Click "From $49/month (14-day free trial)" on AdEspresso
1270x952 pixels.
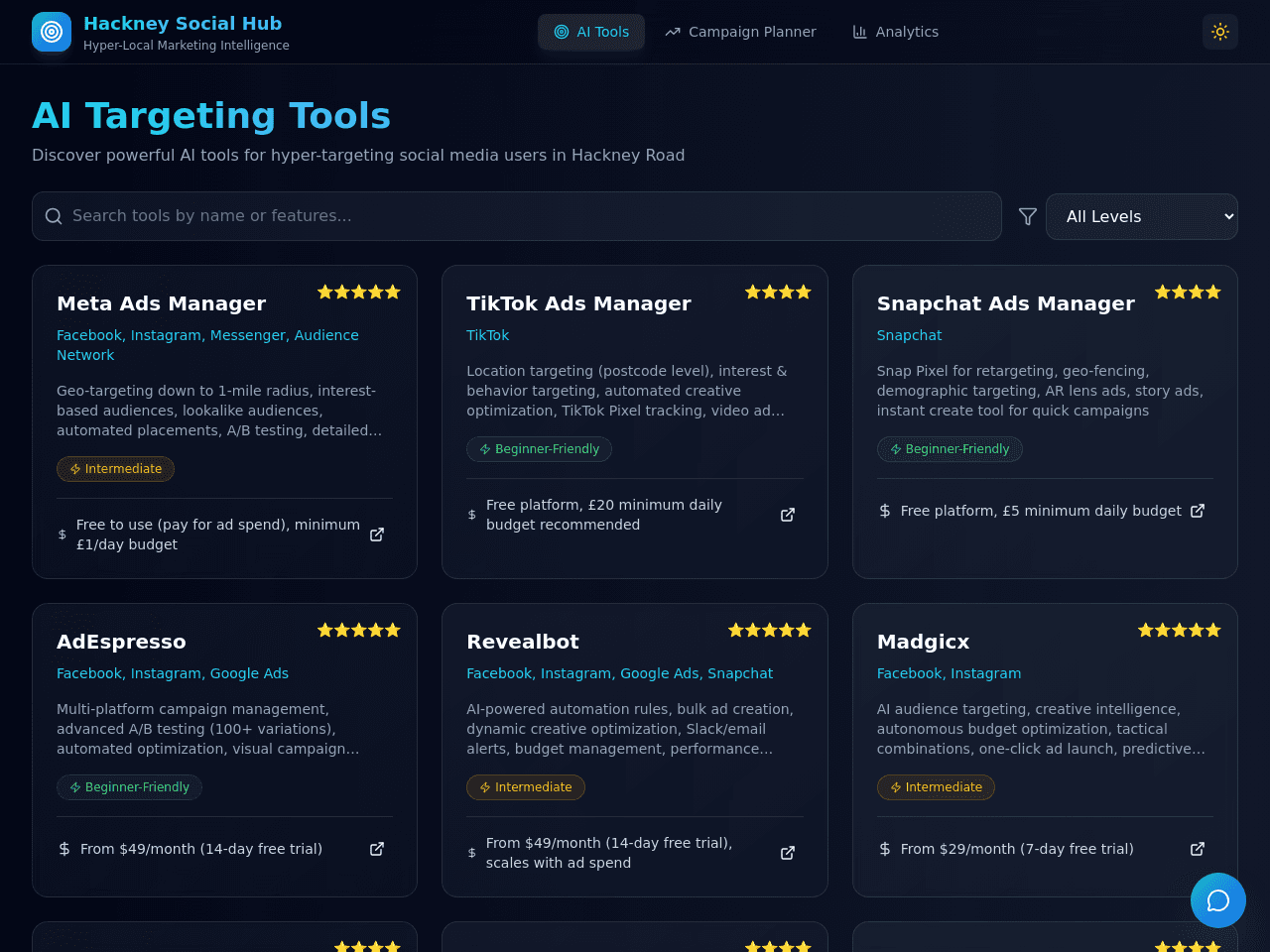click(x=201, y=849)
